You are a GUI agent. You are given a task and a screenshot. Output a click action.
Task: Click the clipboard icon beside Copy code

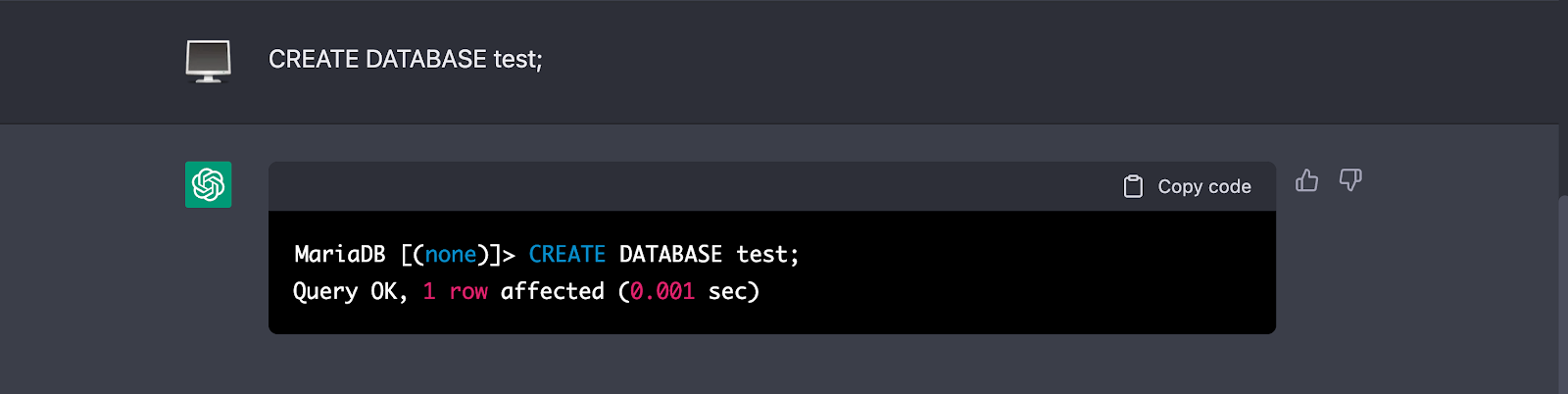click(x=1133, y=186)
